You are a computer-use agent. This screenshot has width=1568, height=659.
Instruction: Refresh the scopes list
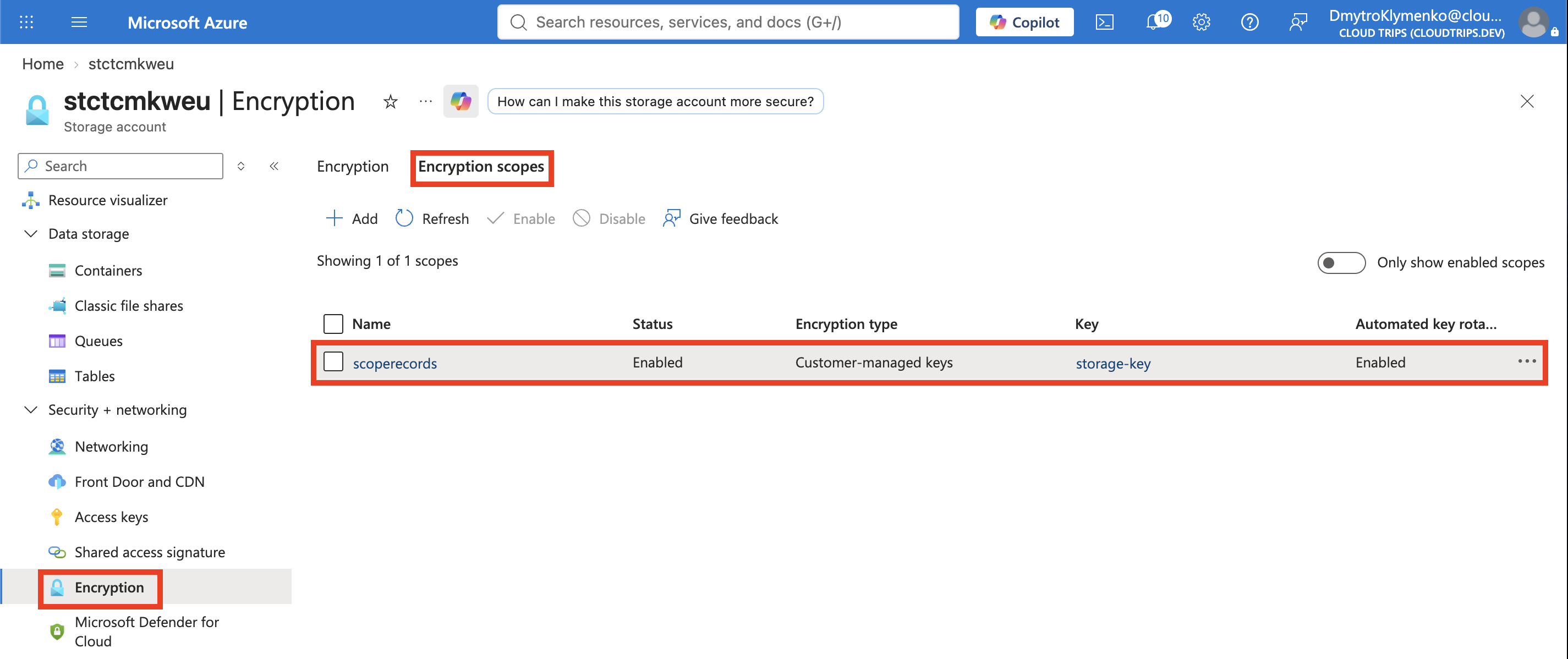coord(432,218)
